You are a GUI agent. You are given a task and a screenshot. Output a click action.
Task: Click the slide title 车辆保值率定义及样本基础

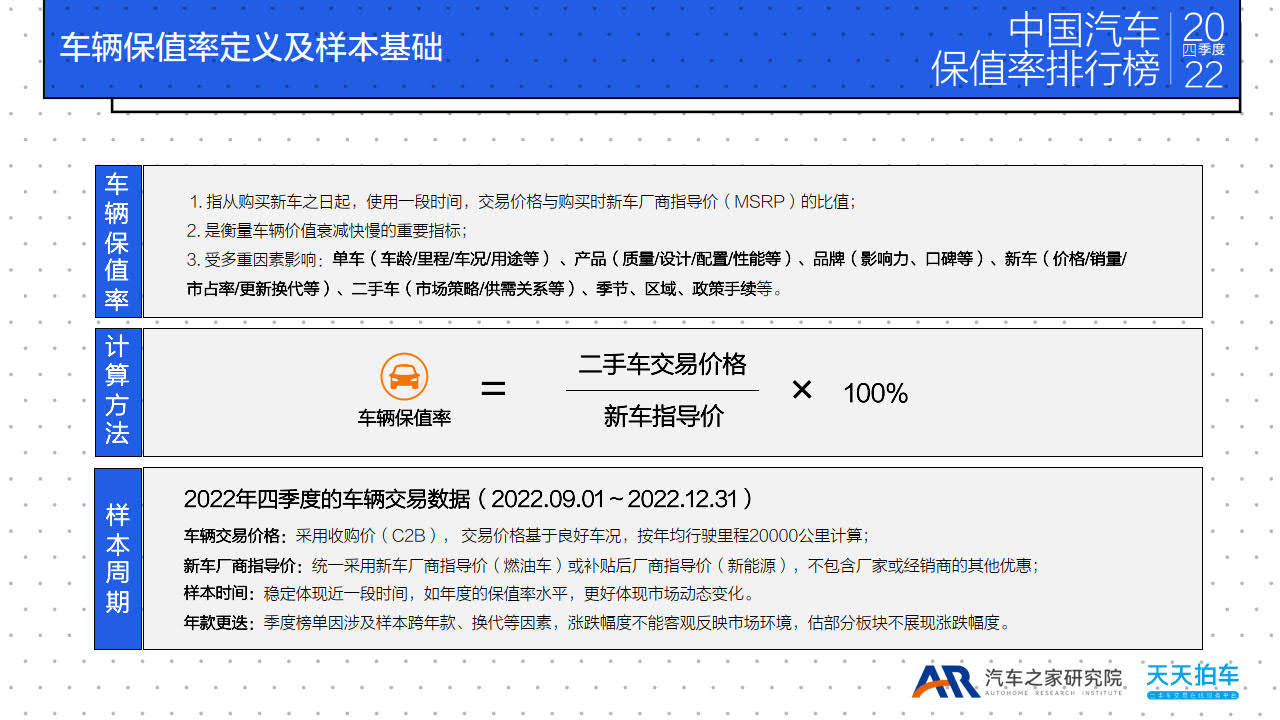251,47
